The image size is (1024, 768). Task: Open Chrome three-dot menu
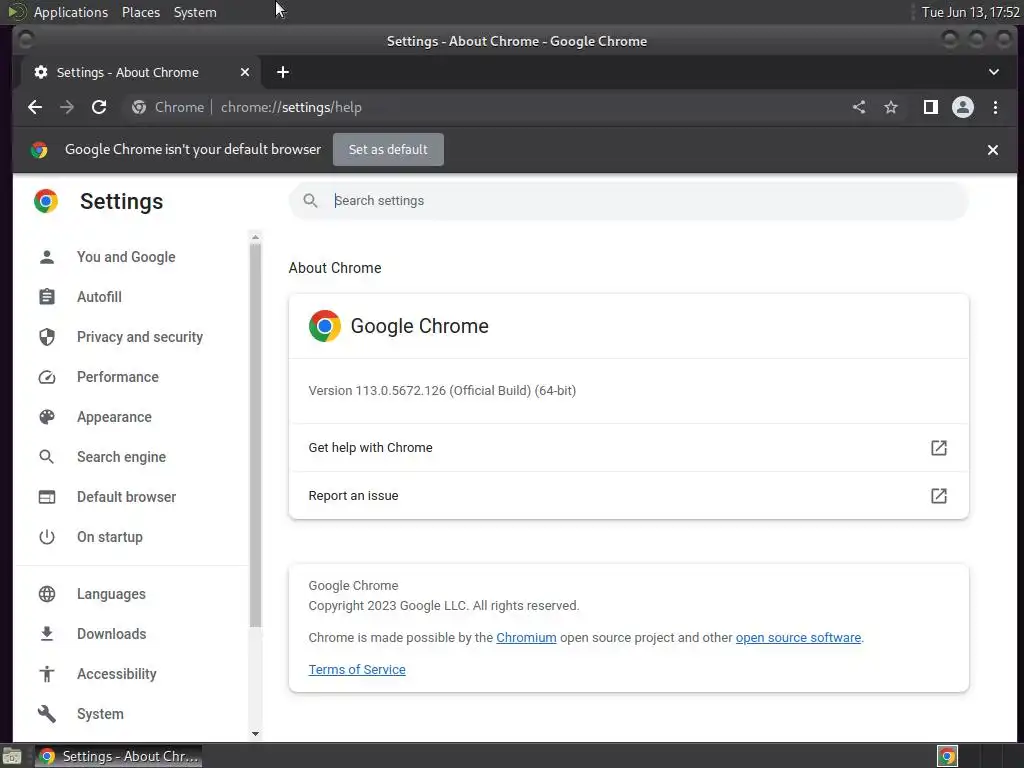tap(995, 107)
